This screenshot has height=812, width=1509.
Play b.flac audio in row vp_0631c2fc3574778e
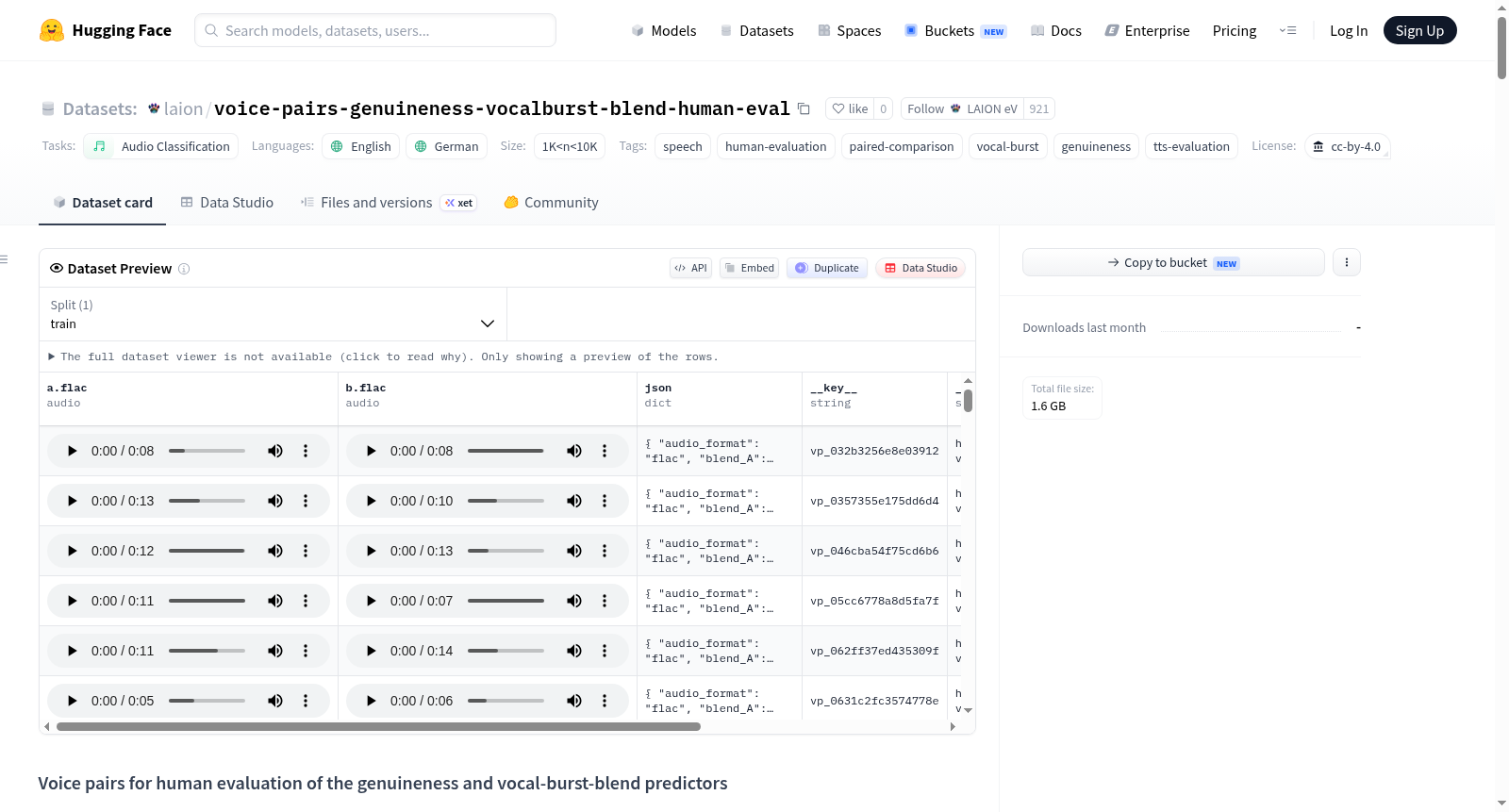(x=371, y=701)
